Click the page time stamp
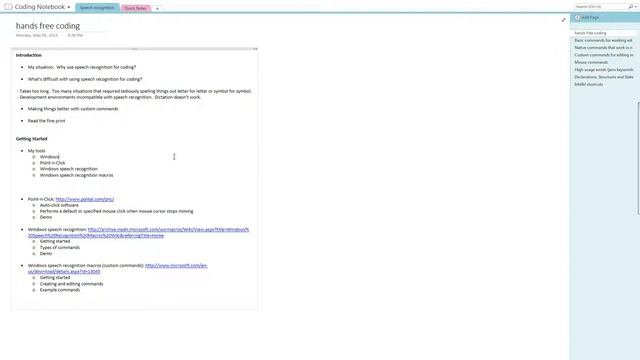 (75, 36)
